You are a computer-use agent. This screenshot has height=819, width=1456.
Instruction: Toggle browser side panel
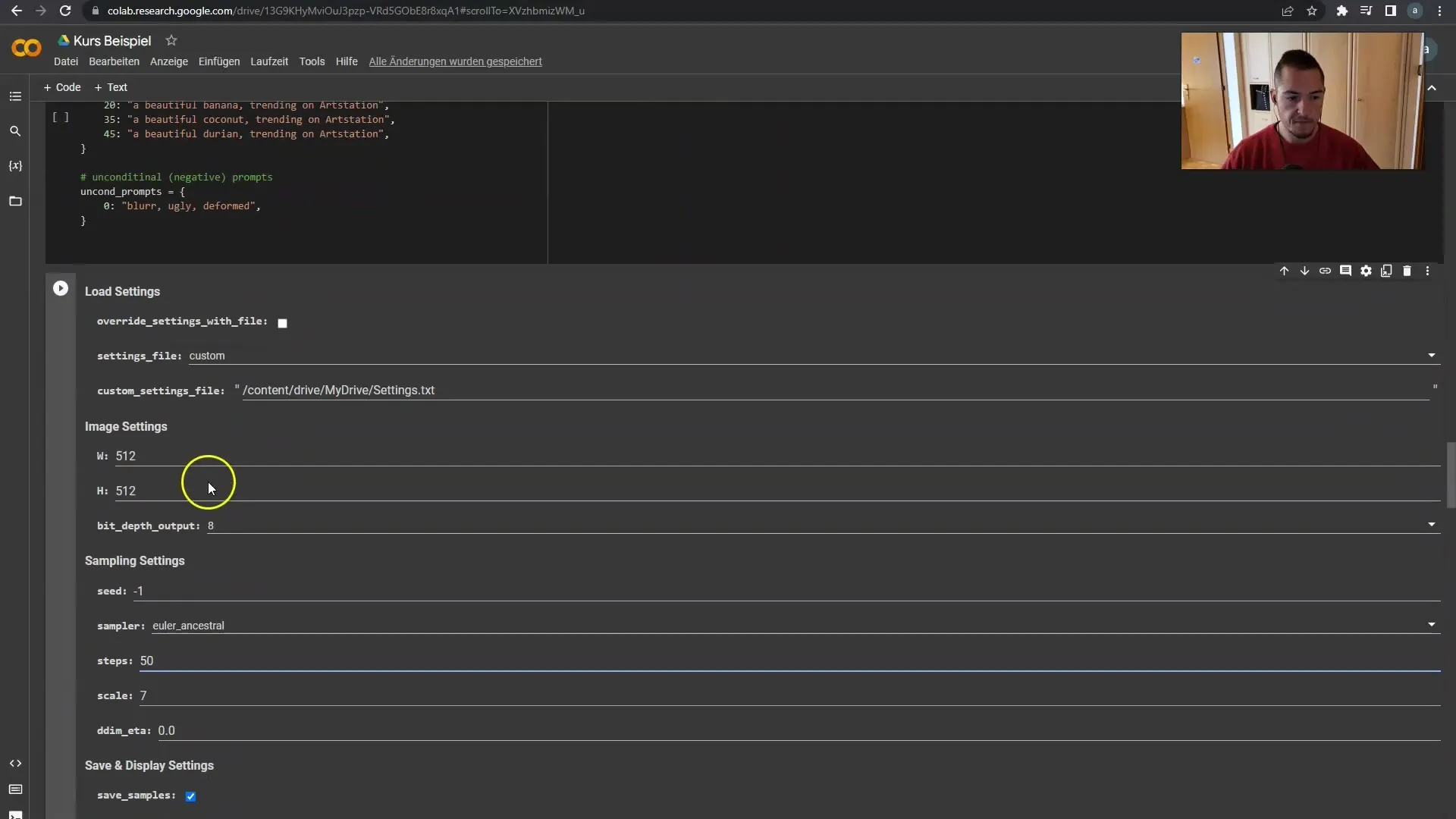(1391, 11)
